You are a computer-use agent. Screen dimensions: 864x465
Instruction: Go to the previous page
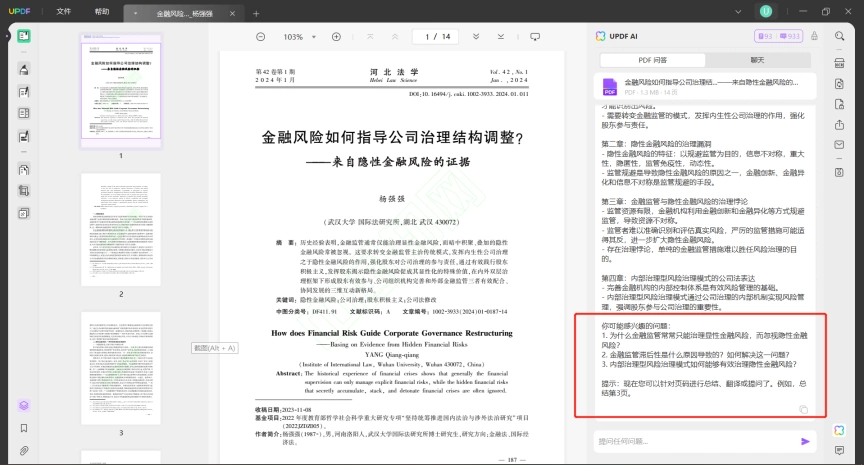[x=395, y=36]
